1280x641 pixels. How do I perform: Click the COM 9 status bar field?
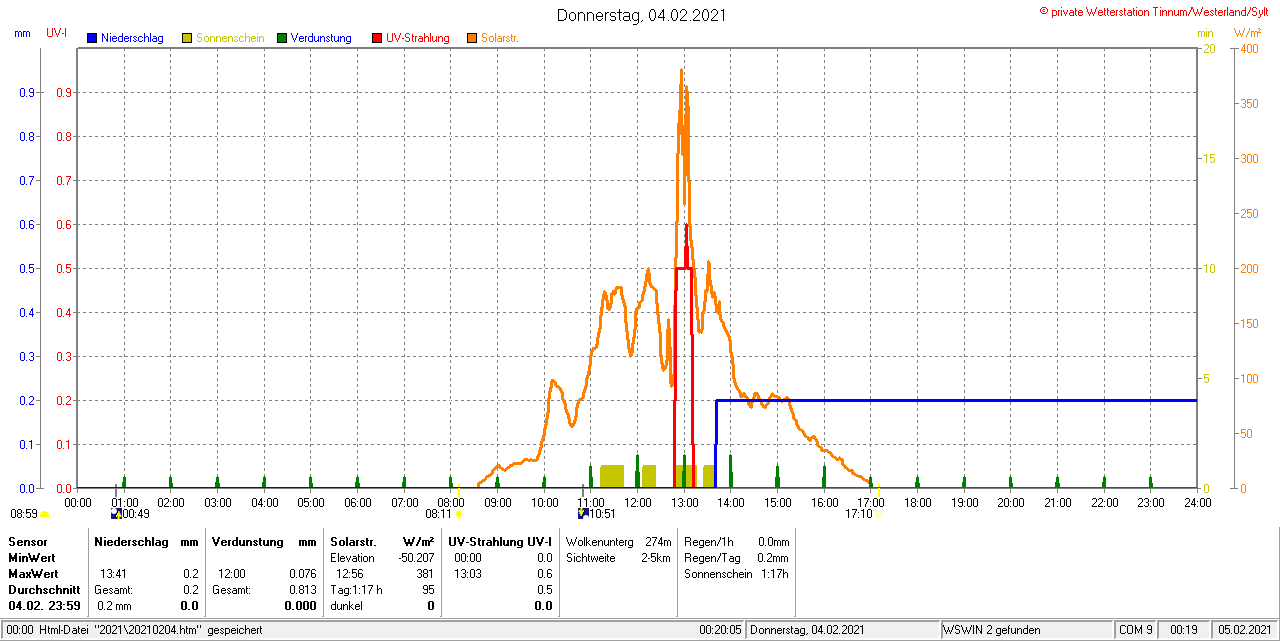[1136, 631]
